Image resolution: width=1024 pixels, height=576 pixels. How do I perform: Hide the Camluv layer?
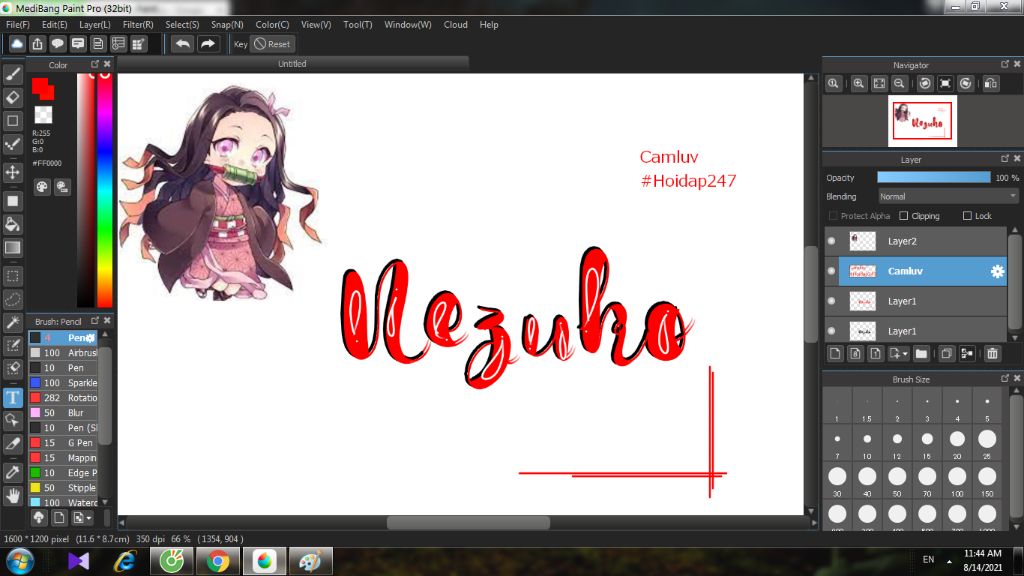831,271
